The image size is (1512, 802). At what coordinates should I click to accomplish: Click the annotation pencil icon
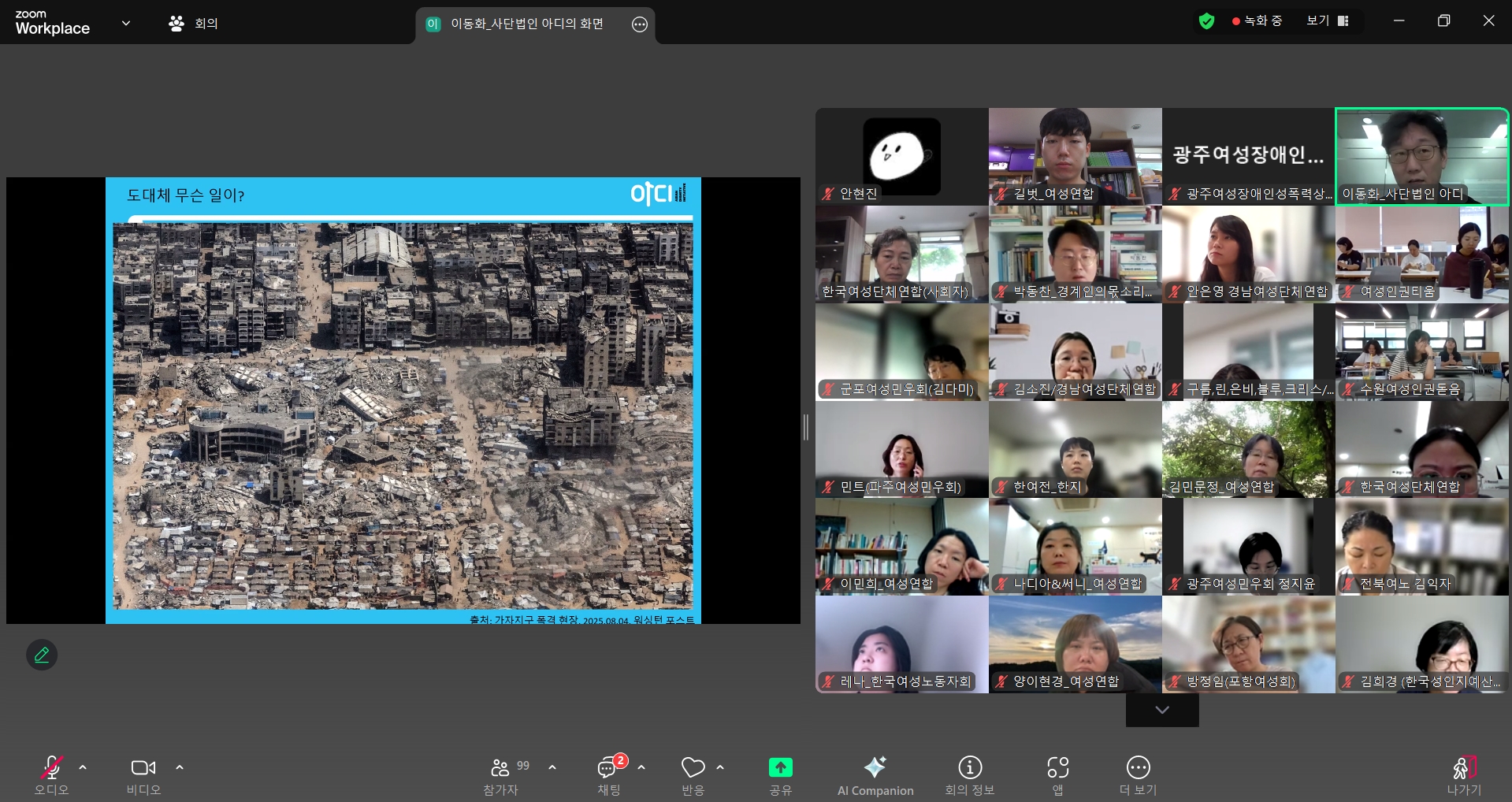(x=42, y=655)
